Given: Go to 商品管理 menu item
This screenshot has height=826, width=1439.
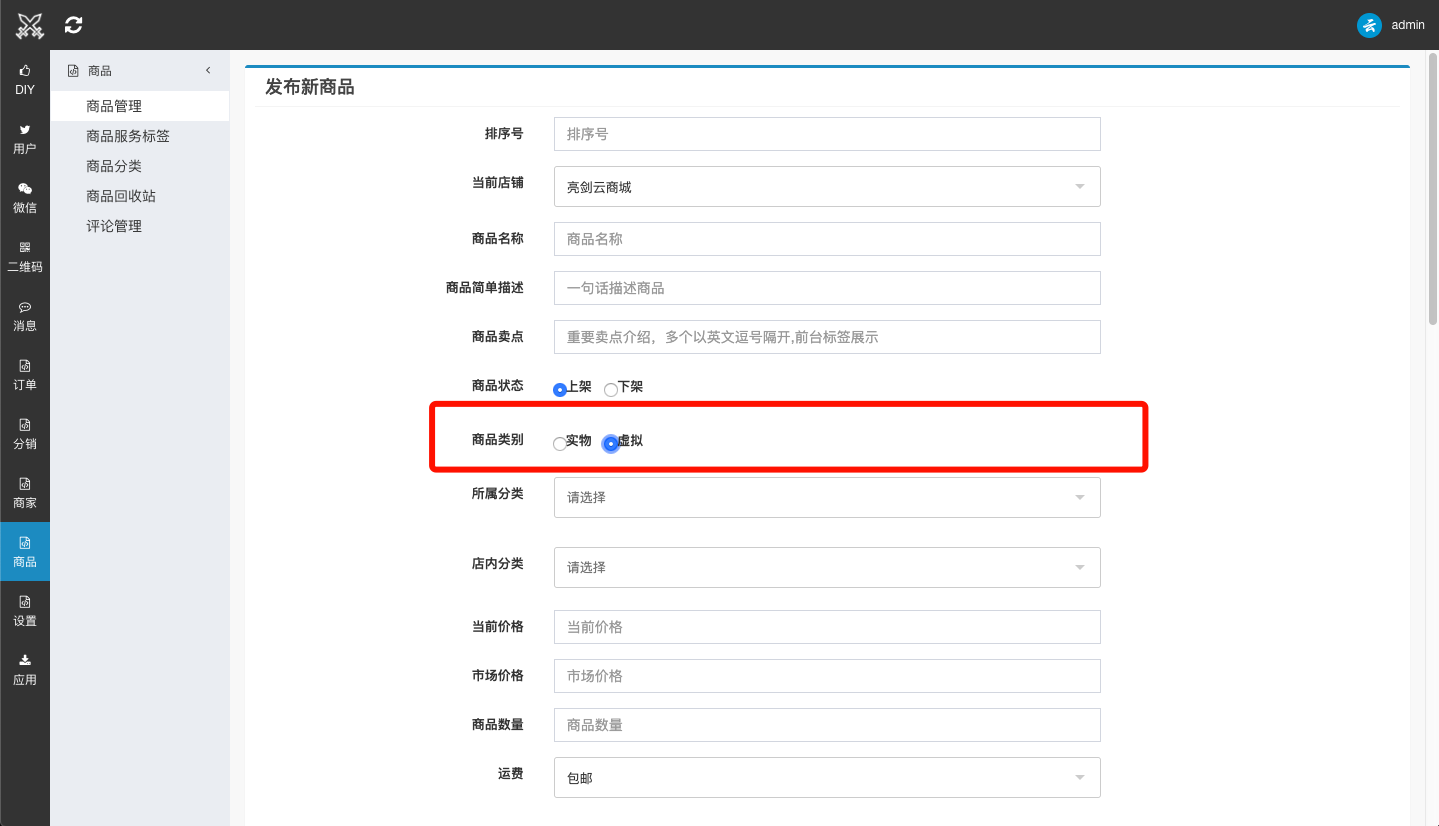Looking at the screenshot, I should [140, 106].
